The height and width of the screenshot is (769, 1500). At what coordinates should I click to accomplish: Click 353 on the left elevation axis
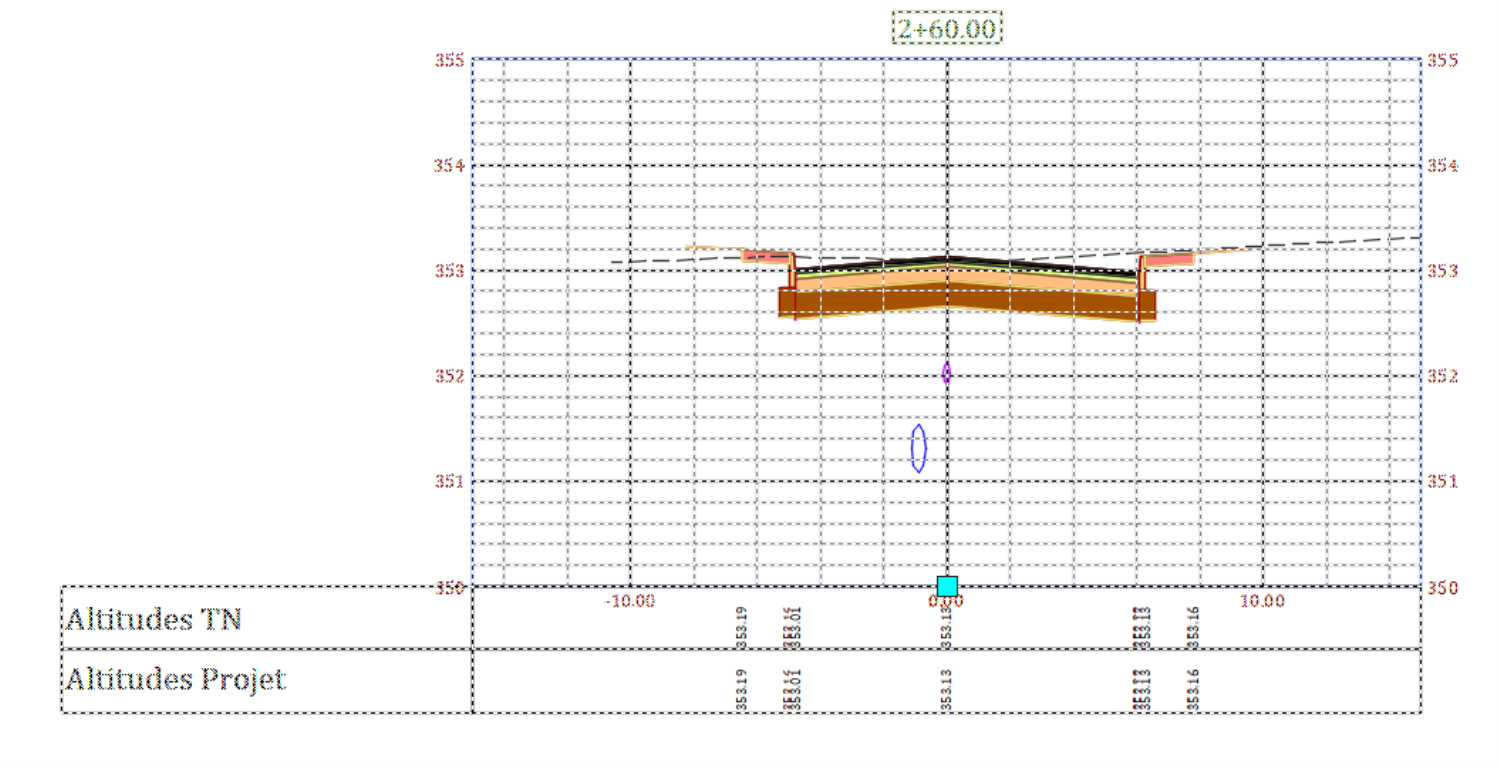pyautogui.click(x=449, y=271)
